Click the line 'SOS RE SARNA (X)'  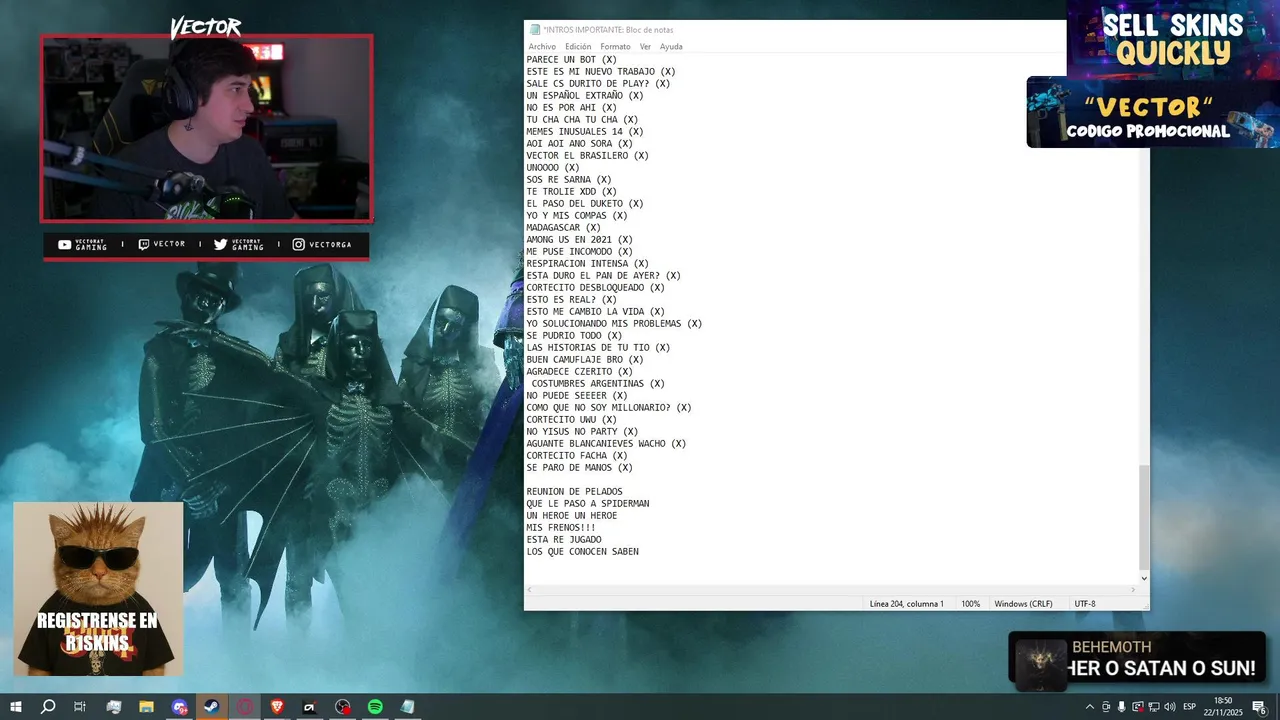click(x=569, y=180)
